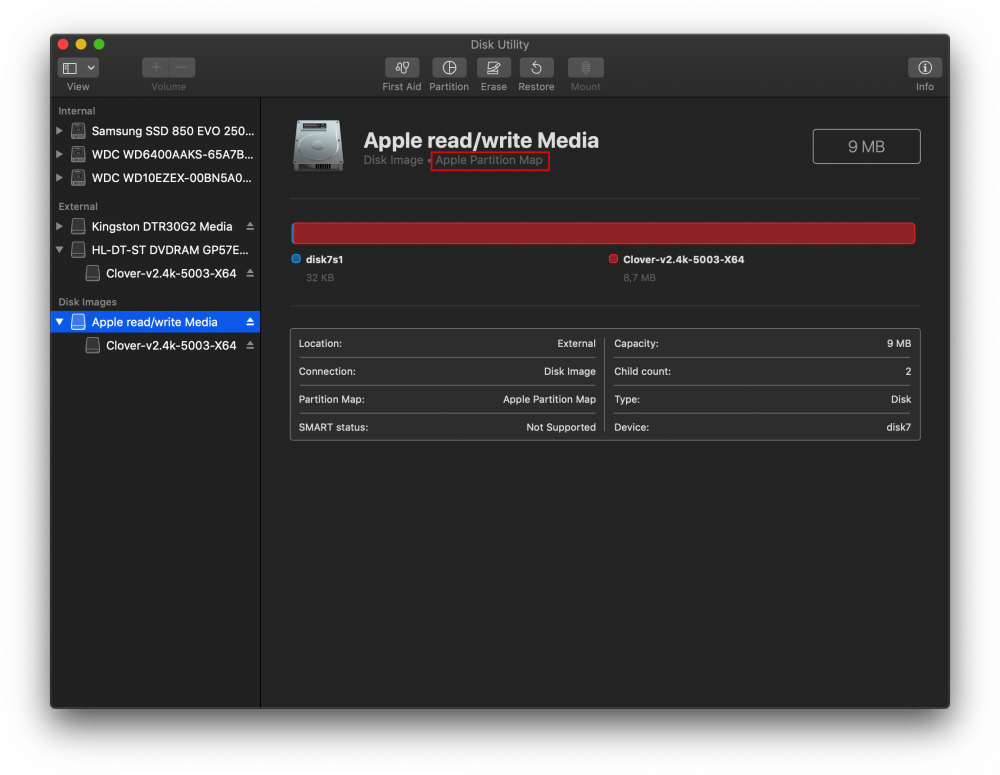The width and height of the screenshot is (1000, 775).
Task: Click the Internal section header
Action: [77, 111]
